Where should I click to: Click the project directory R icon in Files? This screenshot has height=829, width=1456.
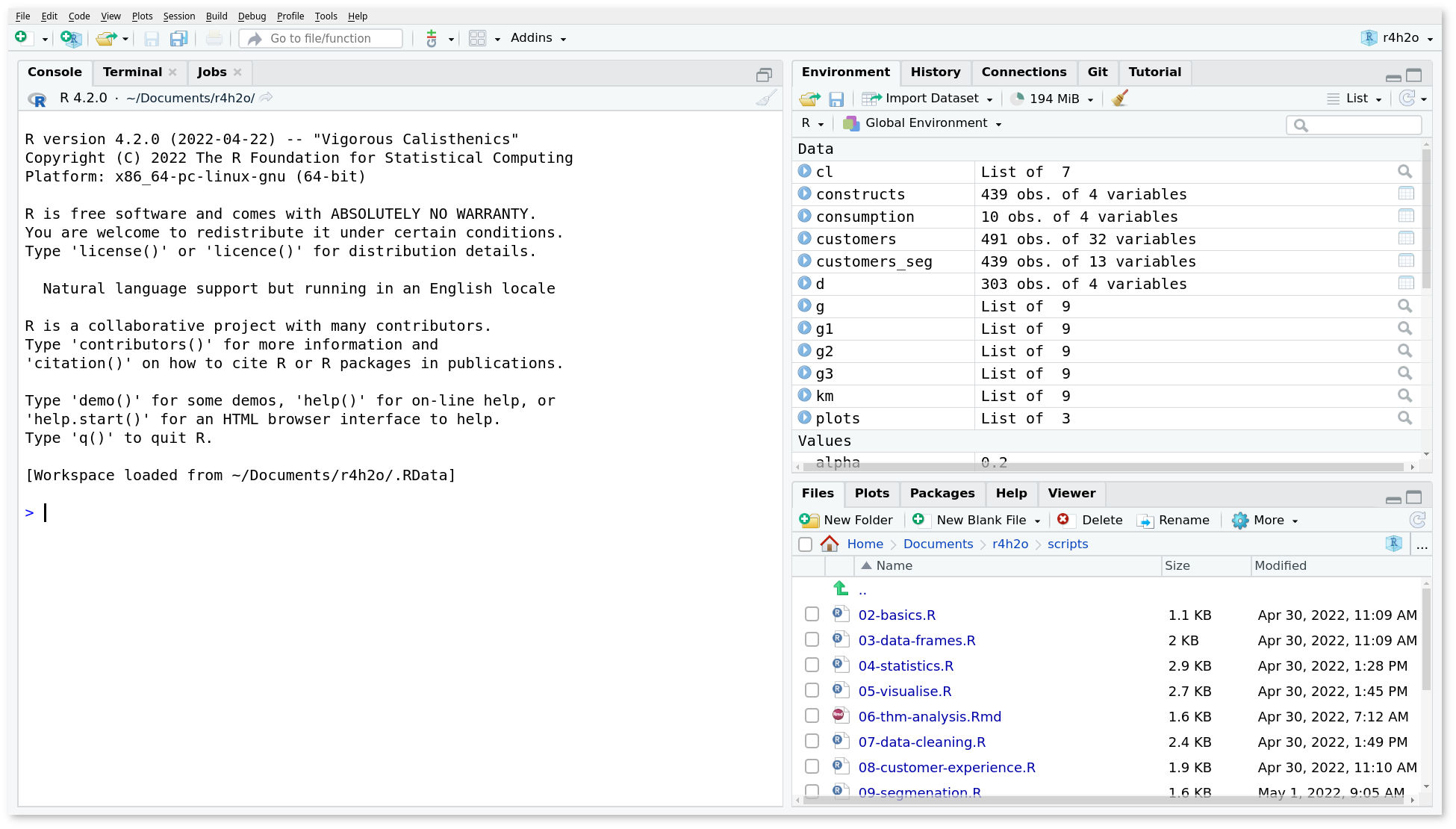coord(1393,544)
